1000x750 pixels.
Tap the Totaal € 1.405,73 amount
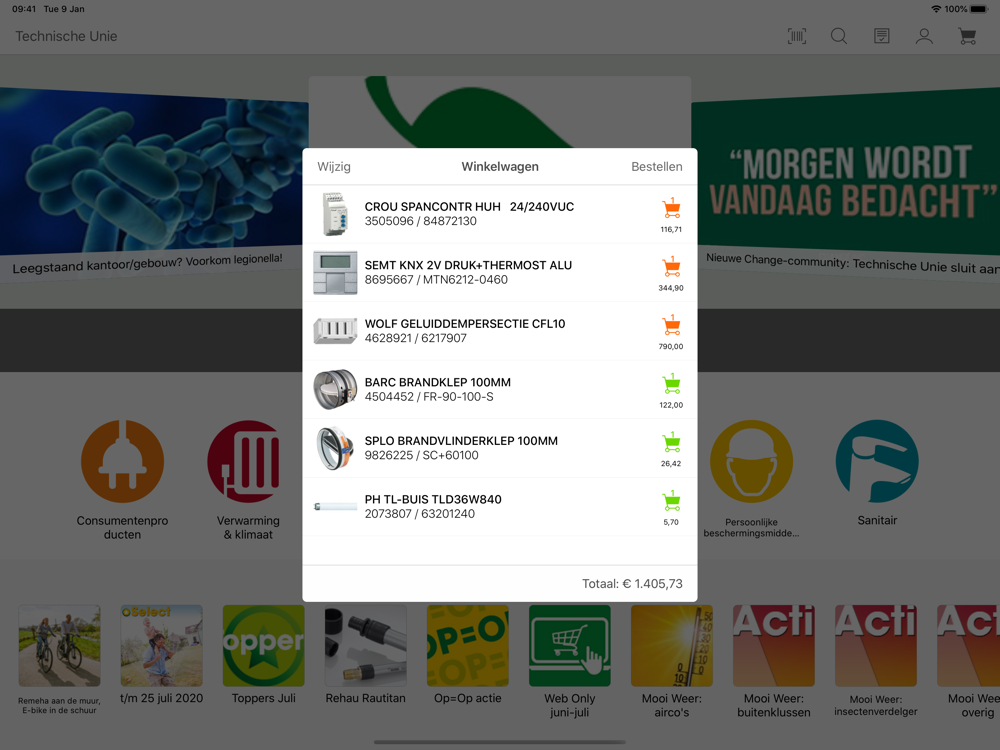click(x=632, y=584)
